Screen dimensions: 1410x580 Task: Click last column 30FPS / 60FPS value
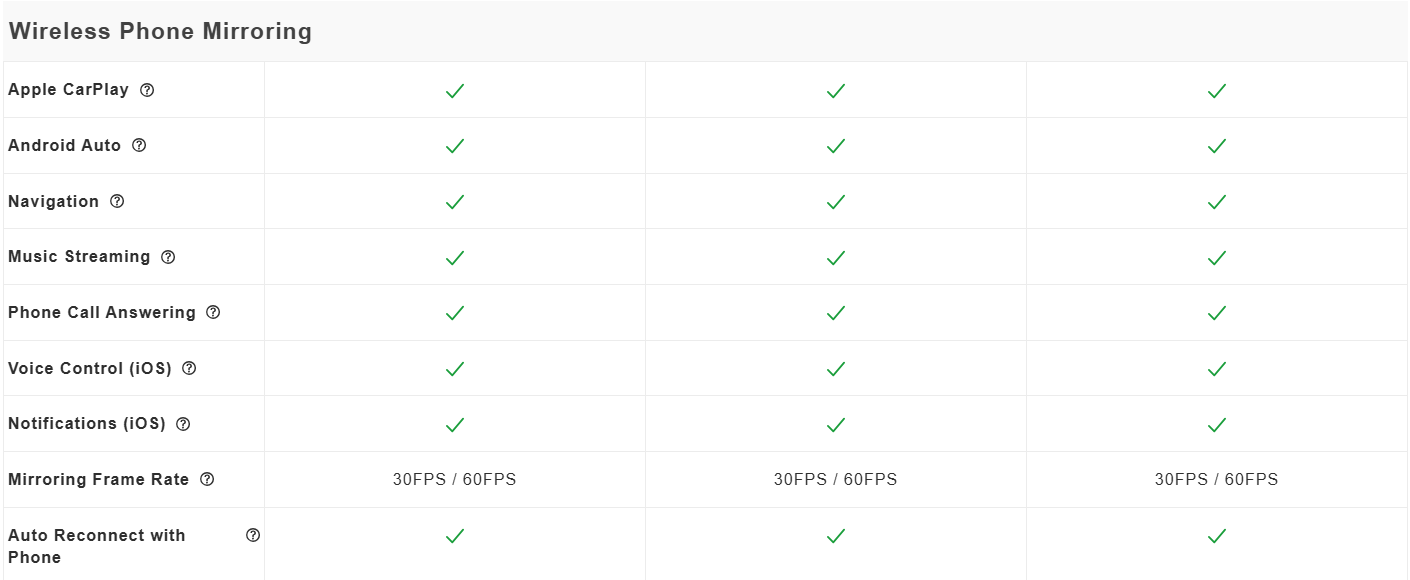click(1217, 480)
